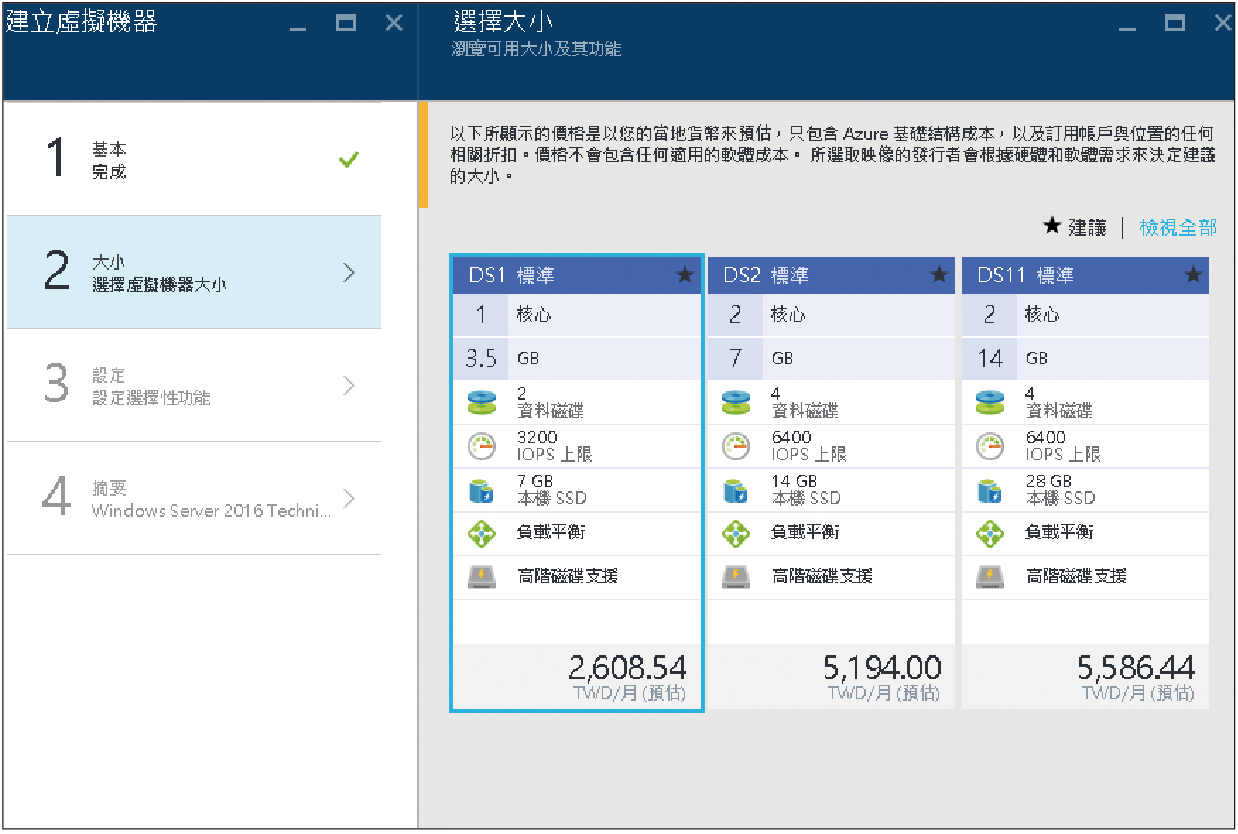Image resolution: width=1238 pixels, height=834 pixels.
Task: Click 6400 IOPS 上限 text in DS2
Action: click(x=809, y=446)
